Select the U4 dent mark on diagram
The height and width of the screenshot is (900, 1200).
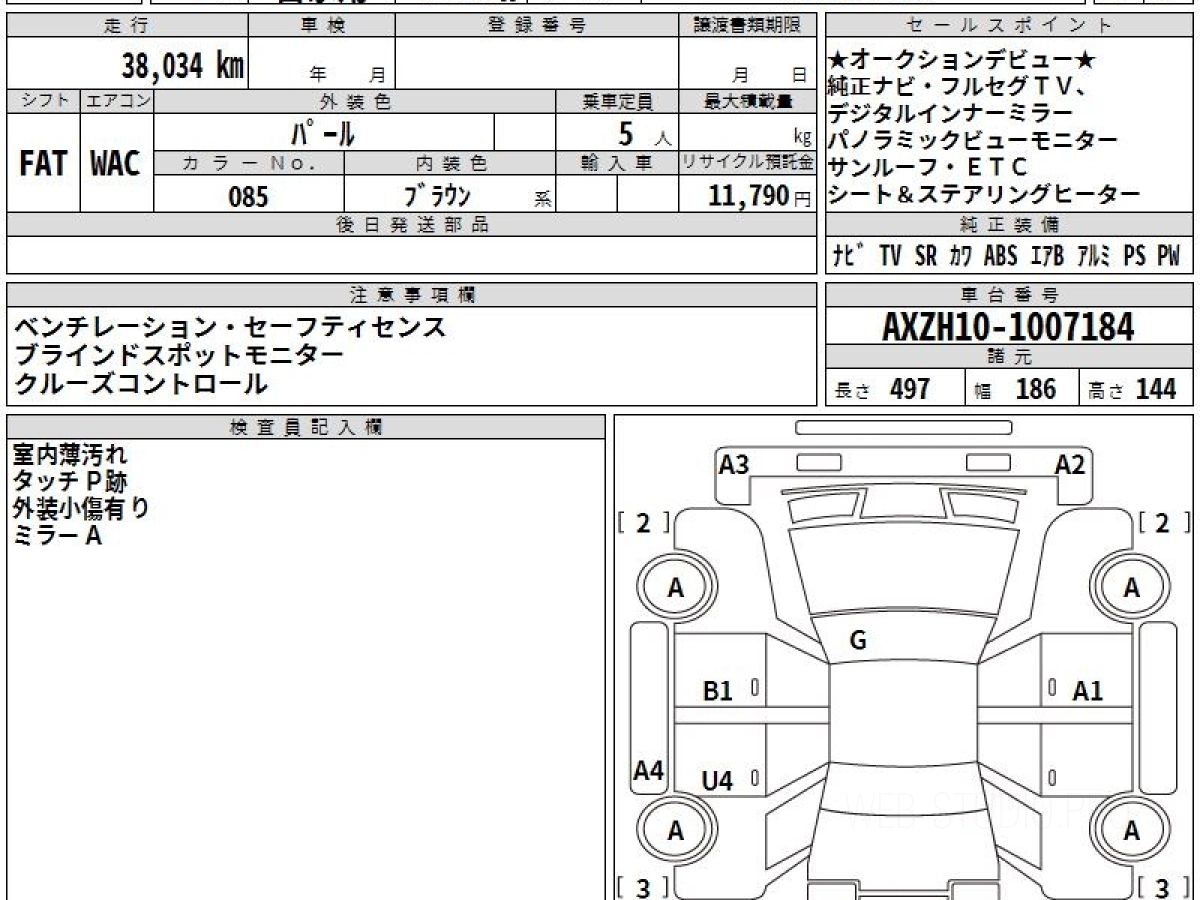[718, 780]
